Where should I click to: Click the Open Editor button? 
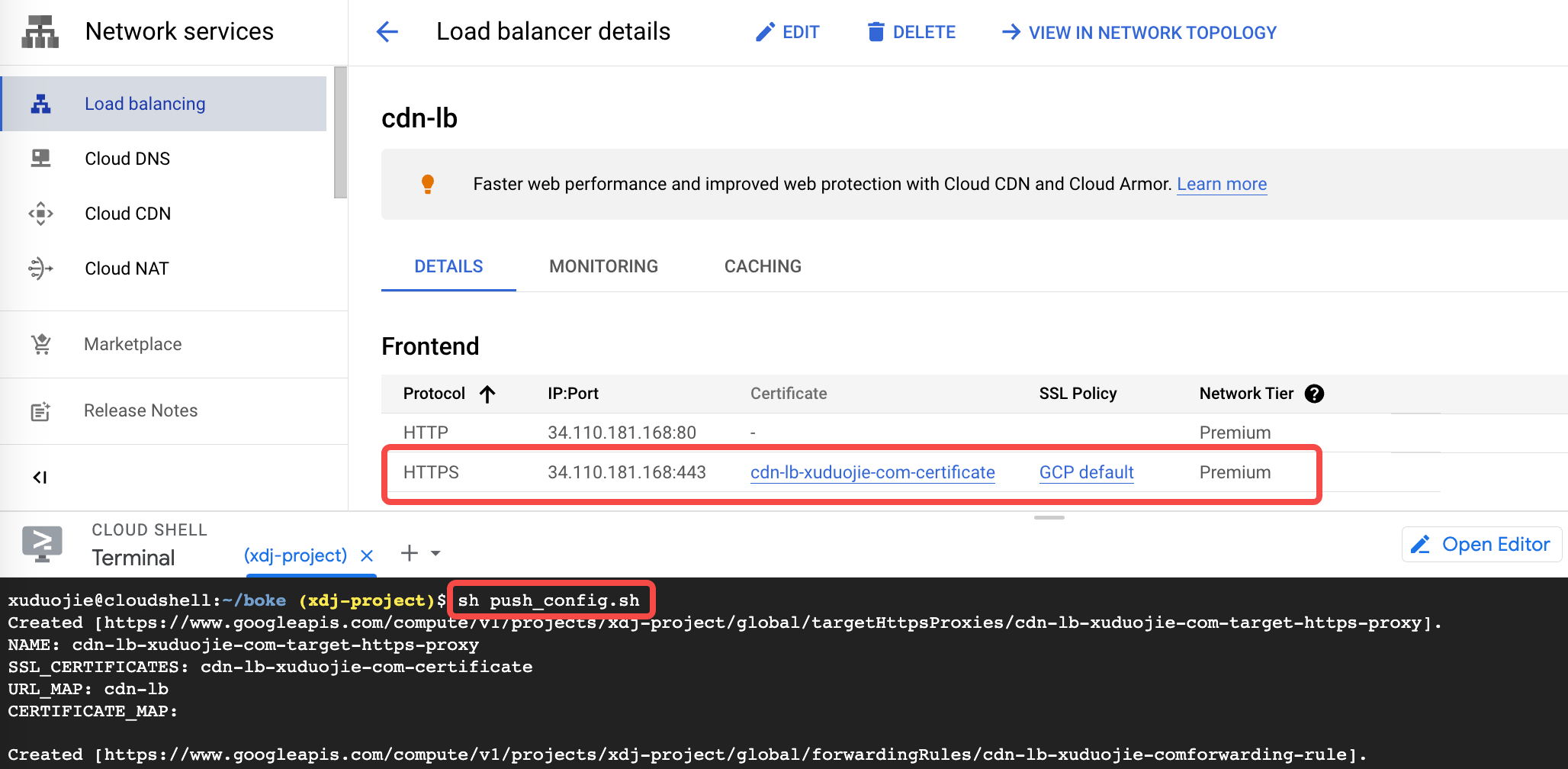(1481, 544)
